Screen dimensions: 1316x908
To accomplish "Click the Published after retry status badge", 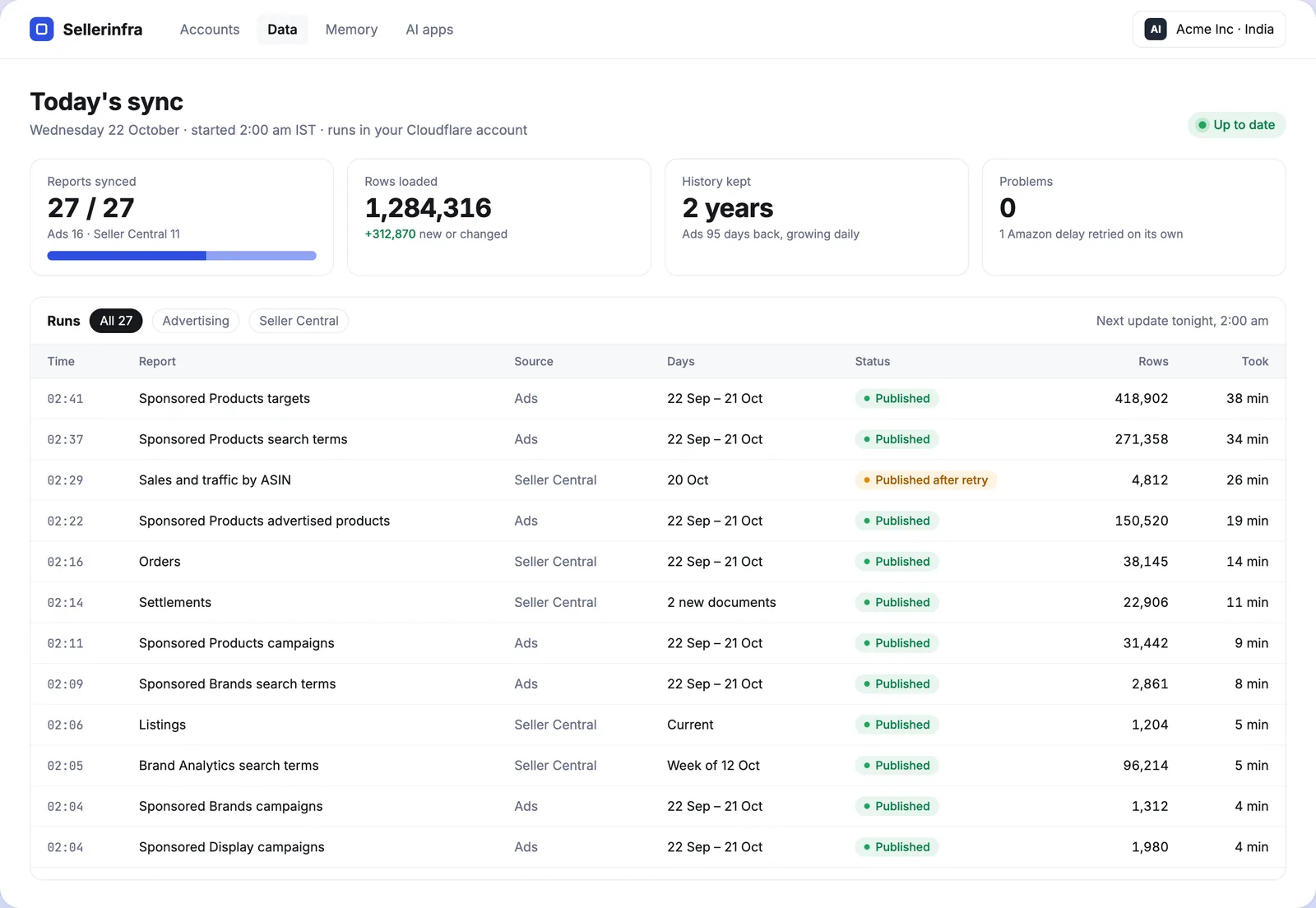I will tap(926, 480).
